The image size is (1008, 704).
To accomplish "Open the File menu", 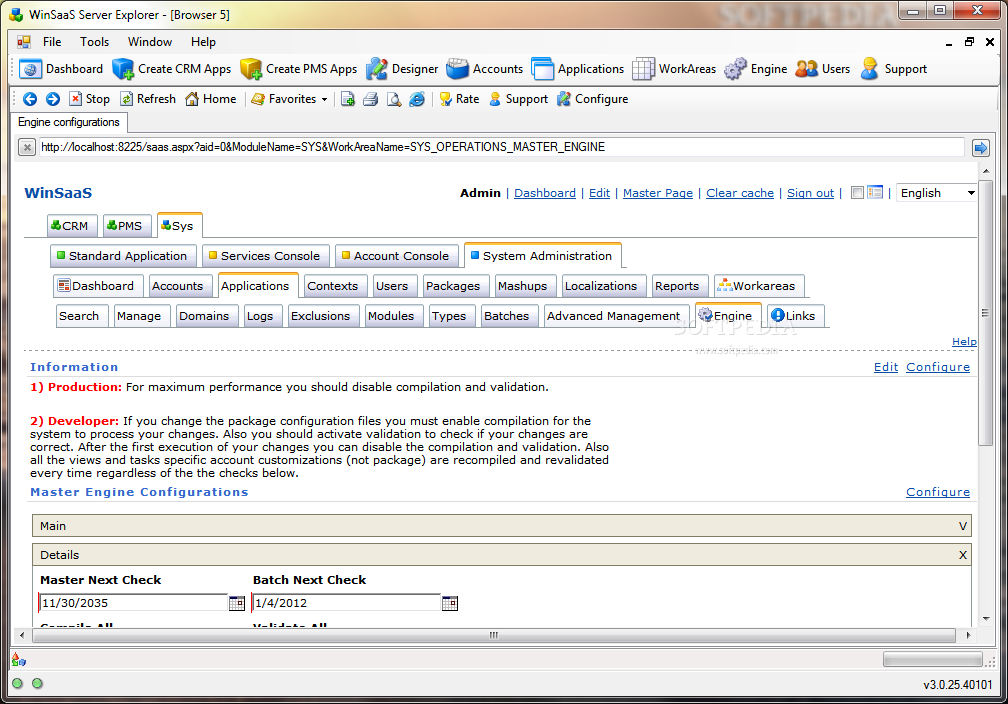I will click(52, 42).
